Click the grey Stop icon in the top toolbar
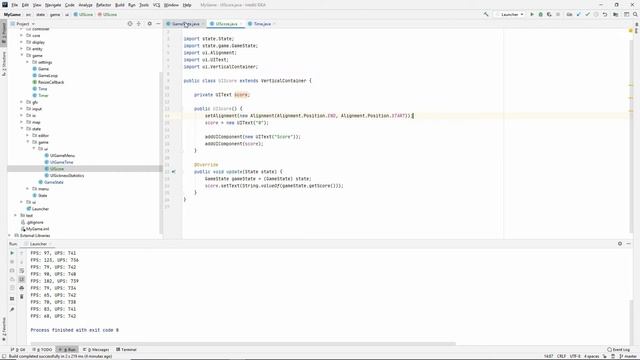The image size is (640, 360). (x=558, y=14)
